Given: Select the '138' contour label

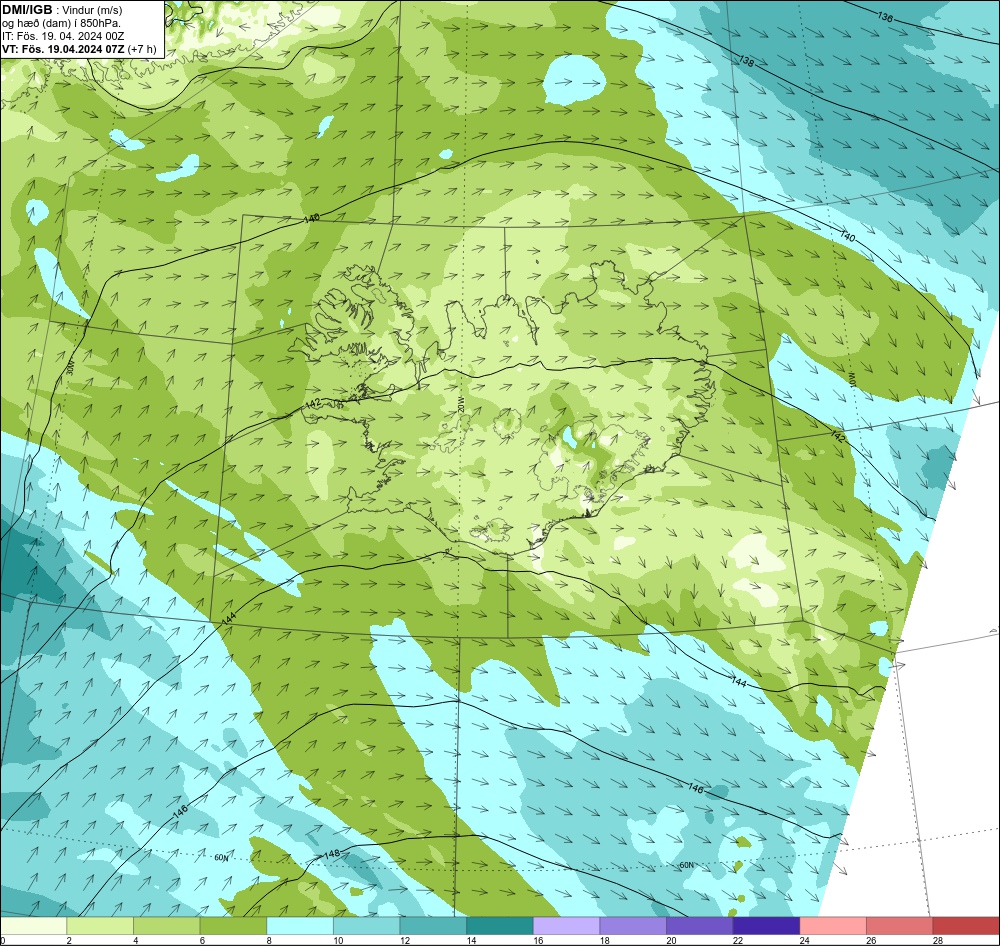Looking at the screenshot, I should [x=747, y=61].
